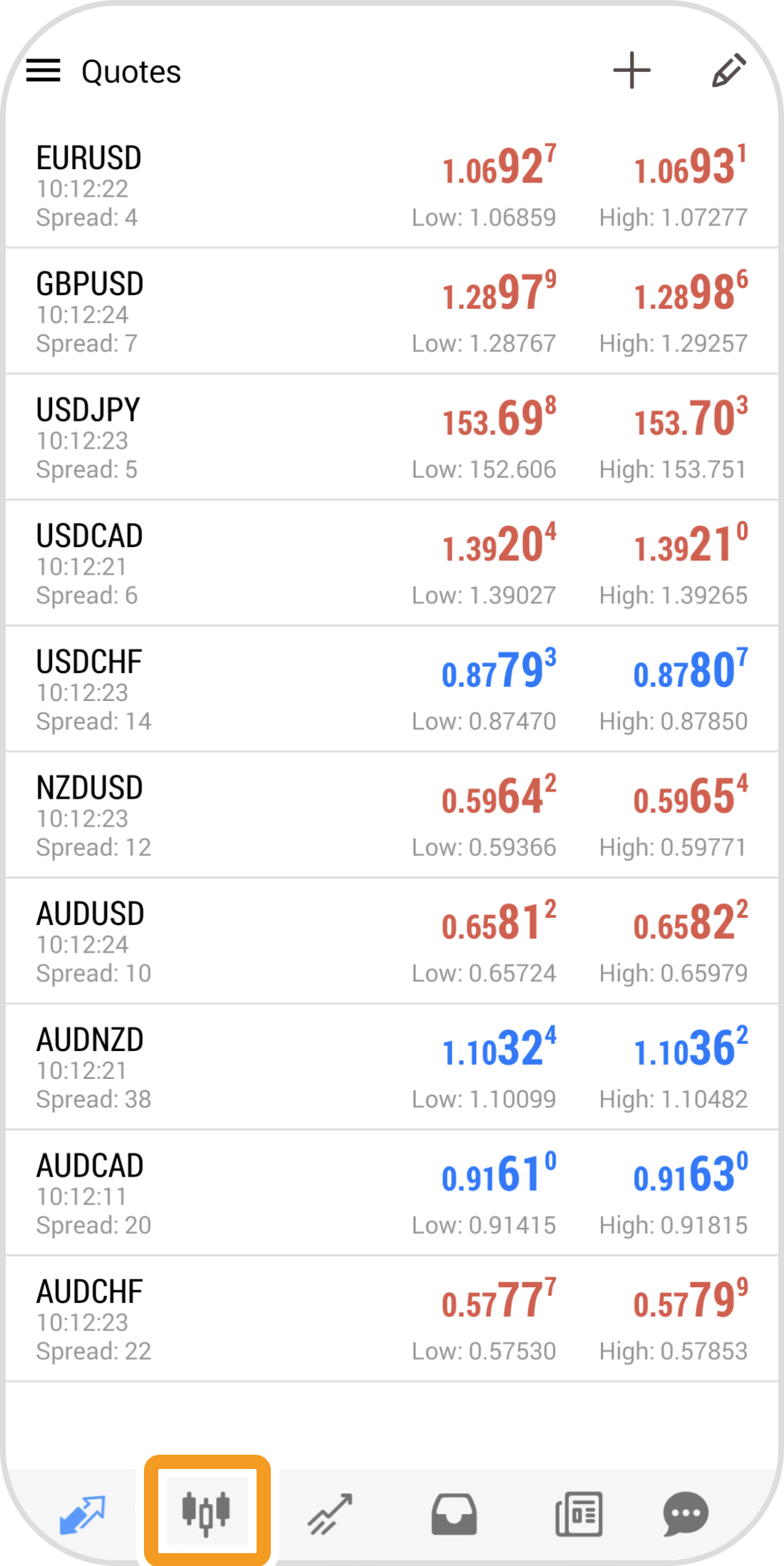This screenshot has width=784, height=1566.
Task: Open the candlestick Chart tab
Action: (x=207, y=1512)
